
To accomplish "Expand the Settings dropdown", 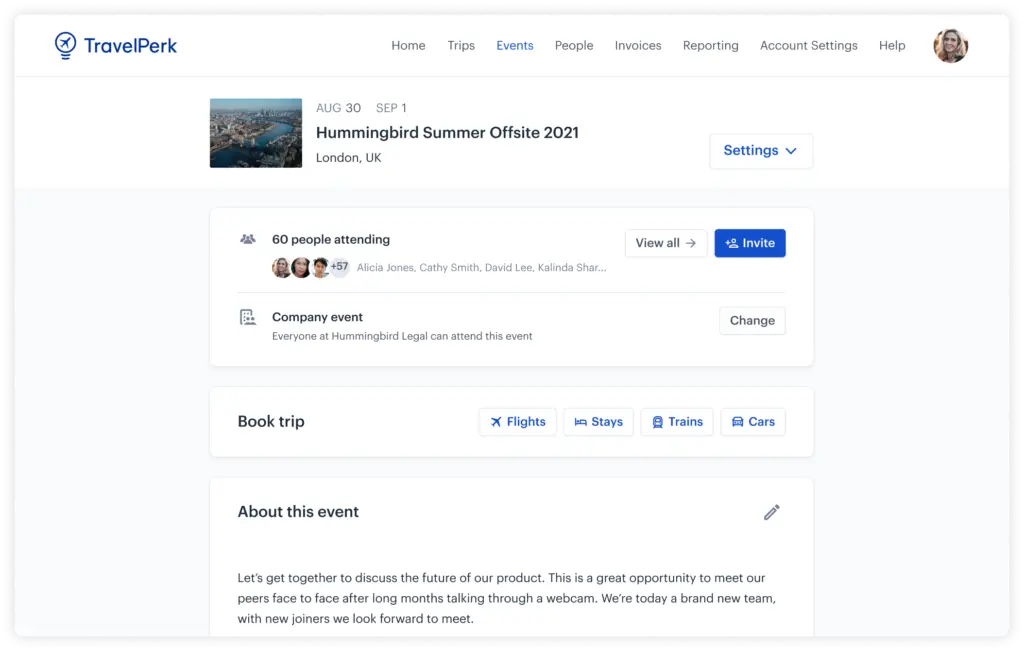I will [x=761, y=151].
